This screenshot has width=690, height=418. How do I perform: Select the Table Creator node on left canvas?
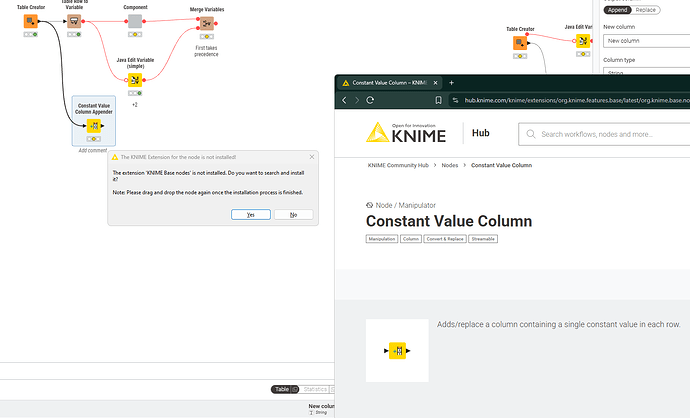click(30, 21)
